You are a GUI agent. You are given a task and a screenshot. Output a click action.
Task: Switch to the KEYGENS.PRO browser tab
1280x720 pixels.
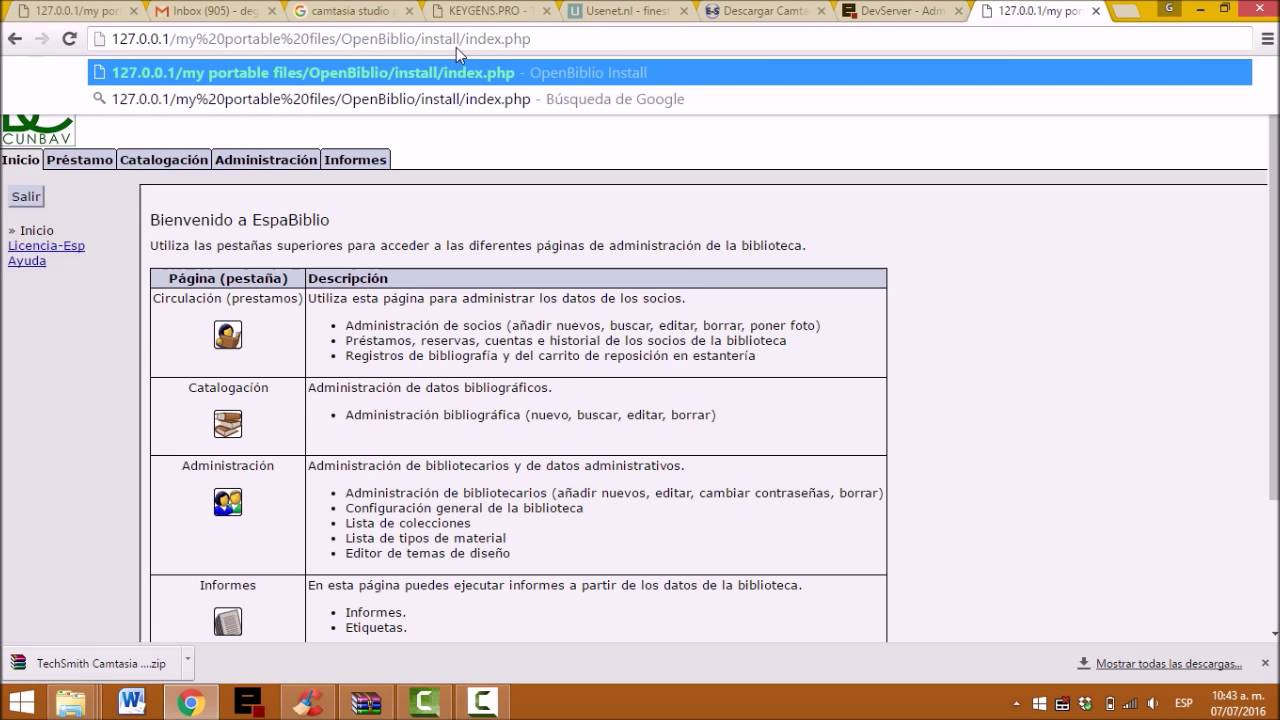click(490, 11)
